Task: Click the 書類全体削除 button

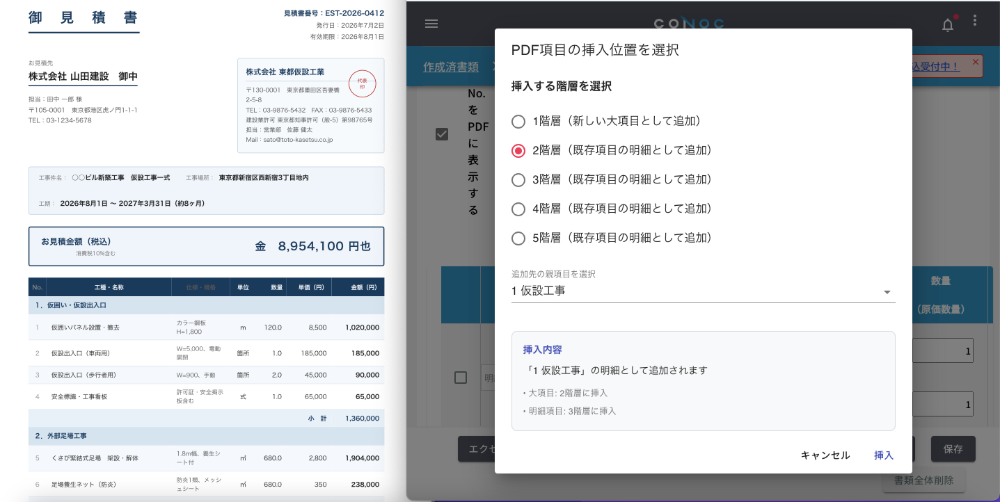Action: point(924,480)
